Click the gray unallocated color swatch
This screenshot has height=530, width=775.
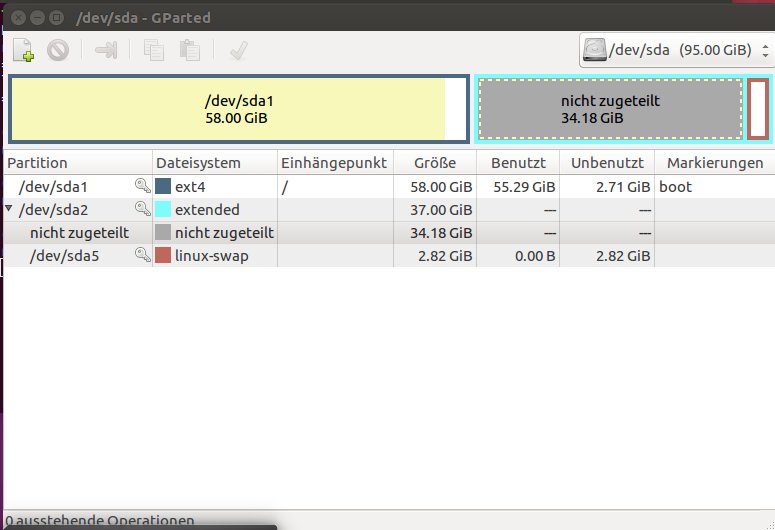coord(163,232)
